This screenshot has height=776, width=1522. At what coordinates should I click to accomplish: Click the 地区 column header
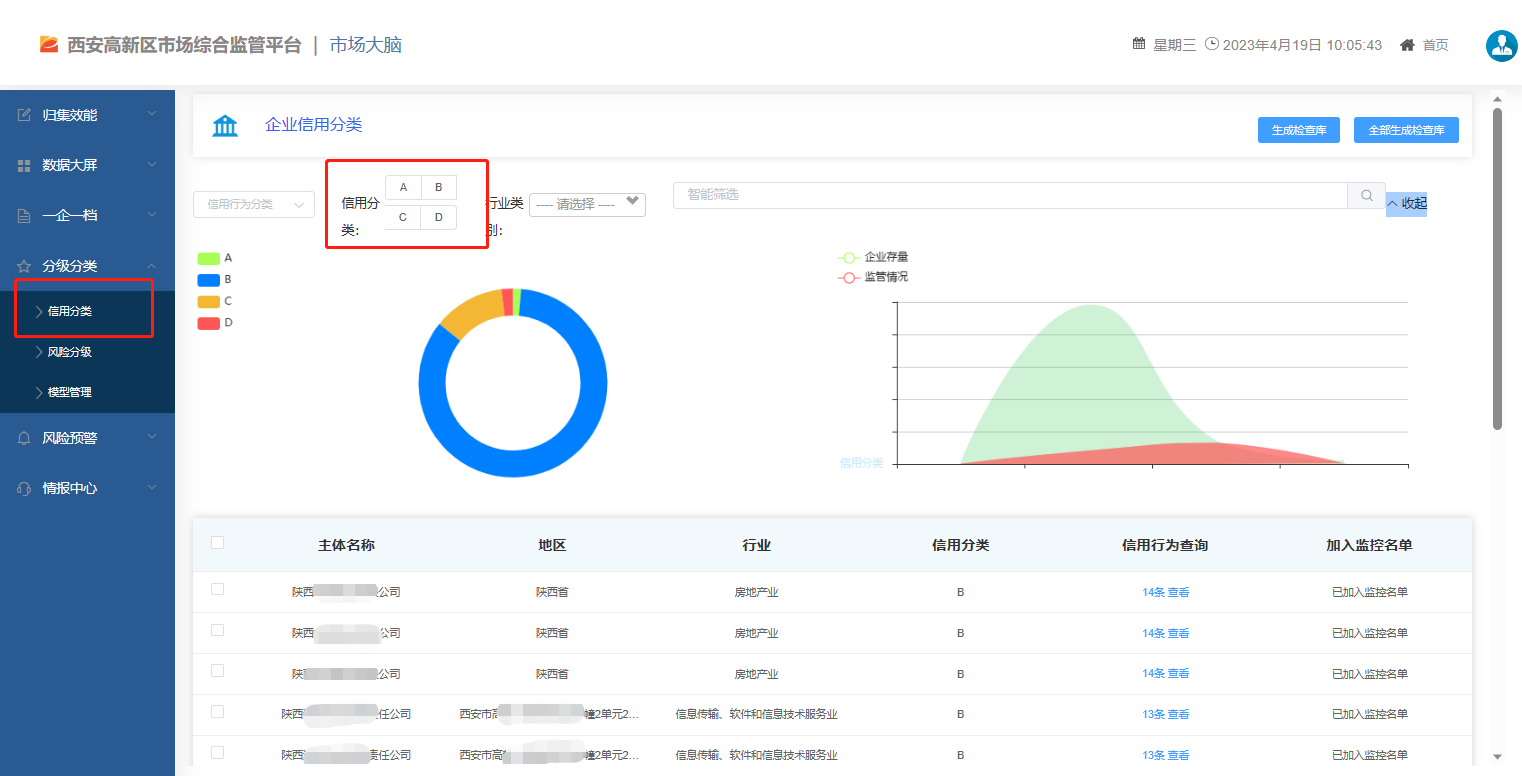pyautogui.click(x=552, y=545)
